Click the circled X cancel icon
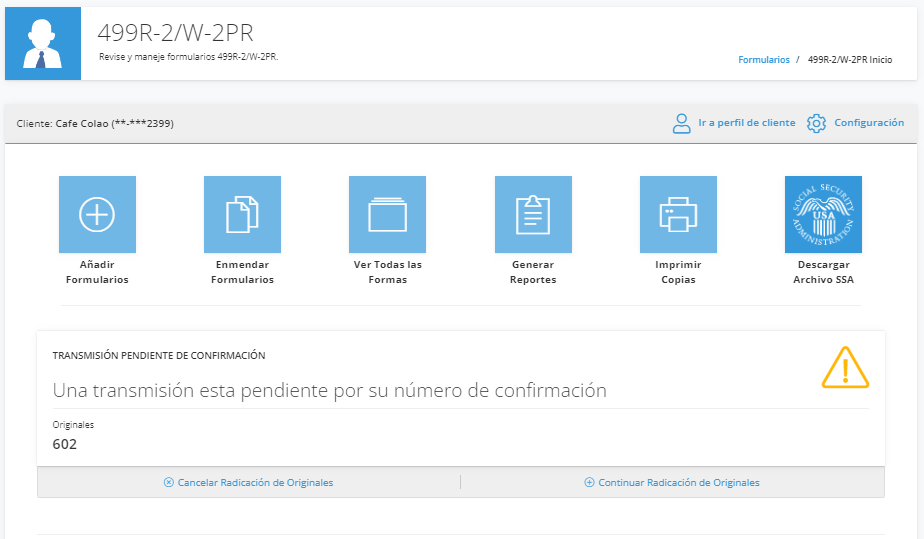This screenshot has width=924, height=539. pyautogui.click(x=169, y=482)
